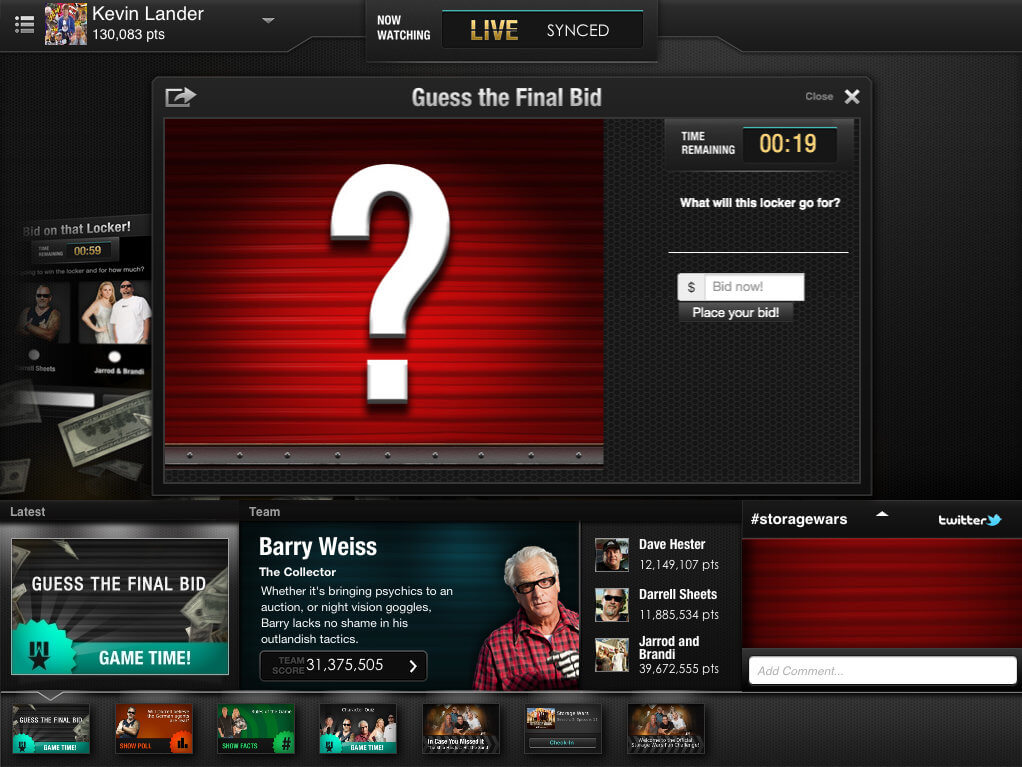Click the LIVE SYNCED status button

[542, 31]
